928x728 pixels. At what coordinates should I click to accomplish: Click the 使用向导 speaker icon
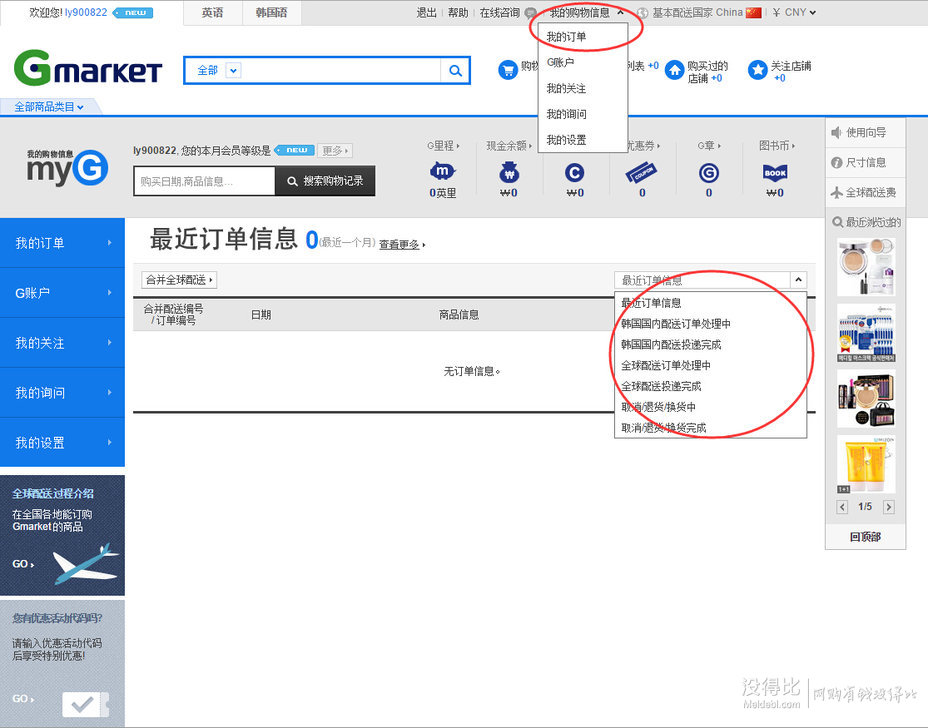click(x=836, y=133)
